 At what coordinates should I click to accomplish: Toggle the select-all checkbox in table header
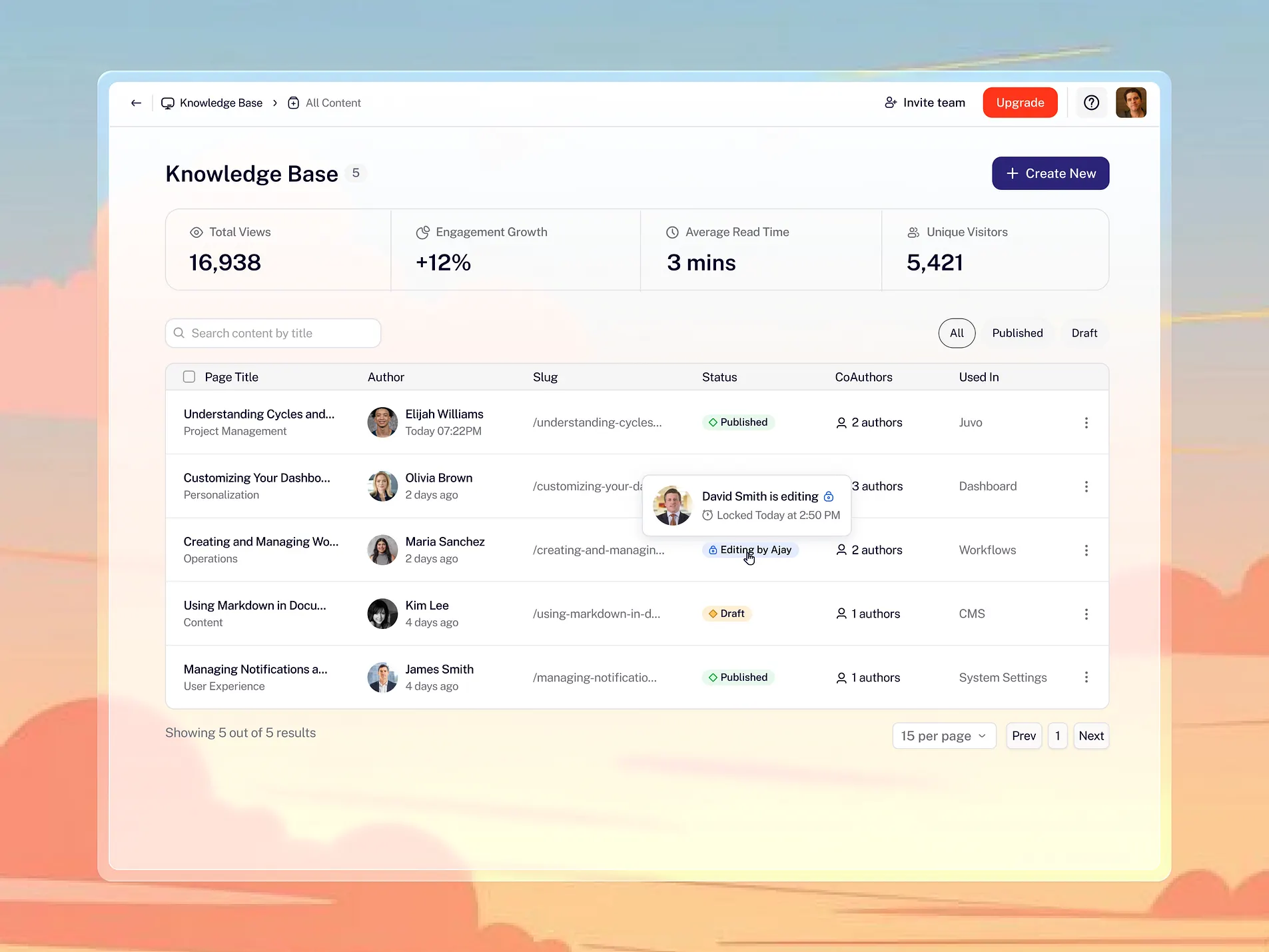click(189, 377)
